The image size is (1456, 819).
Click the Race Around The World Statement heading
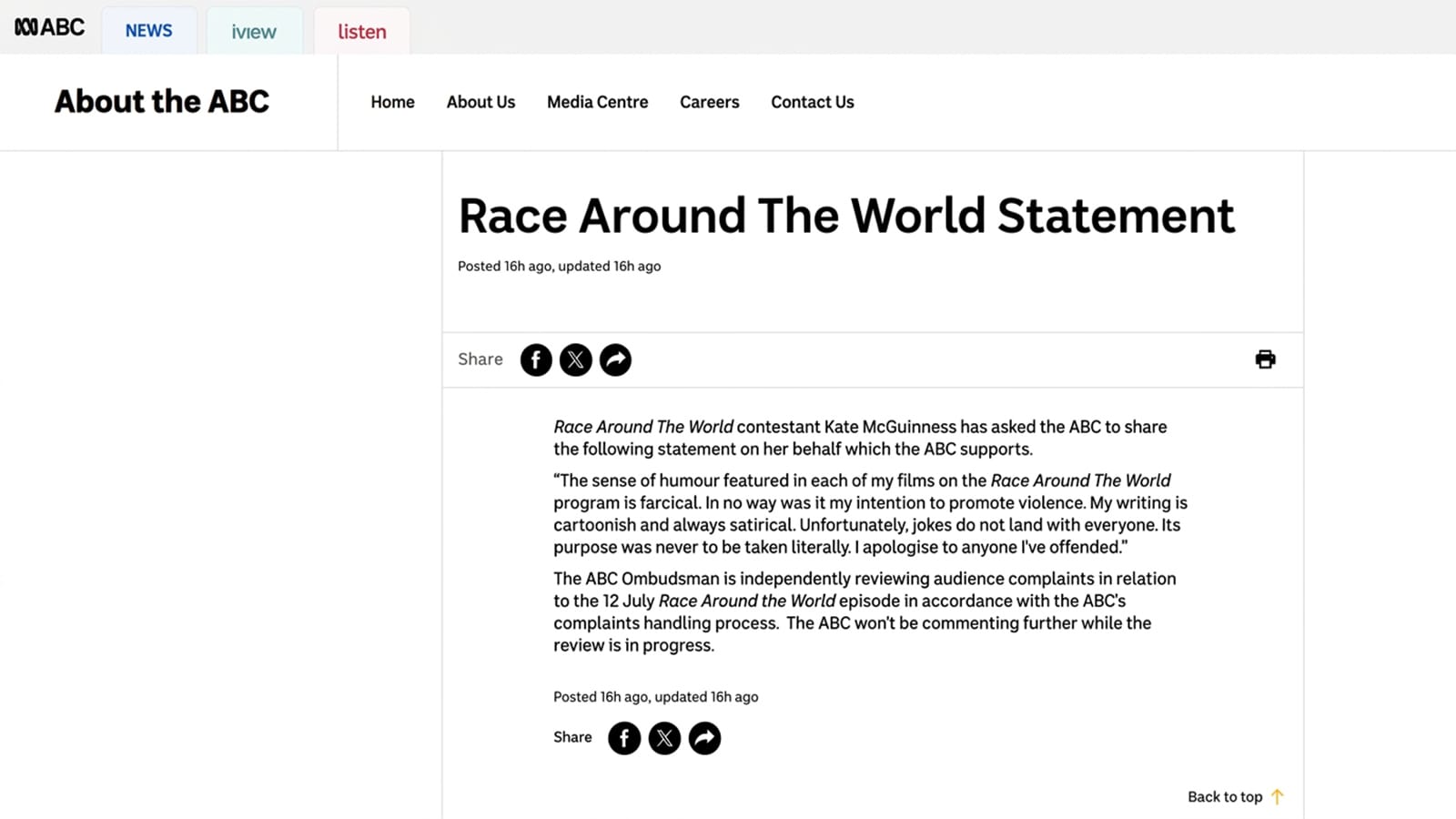(846, 217)
